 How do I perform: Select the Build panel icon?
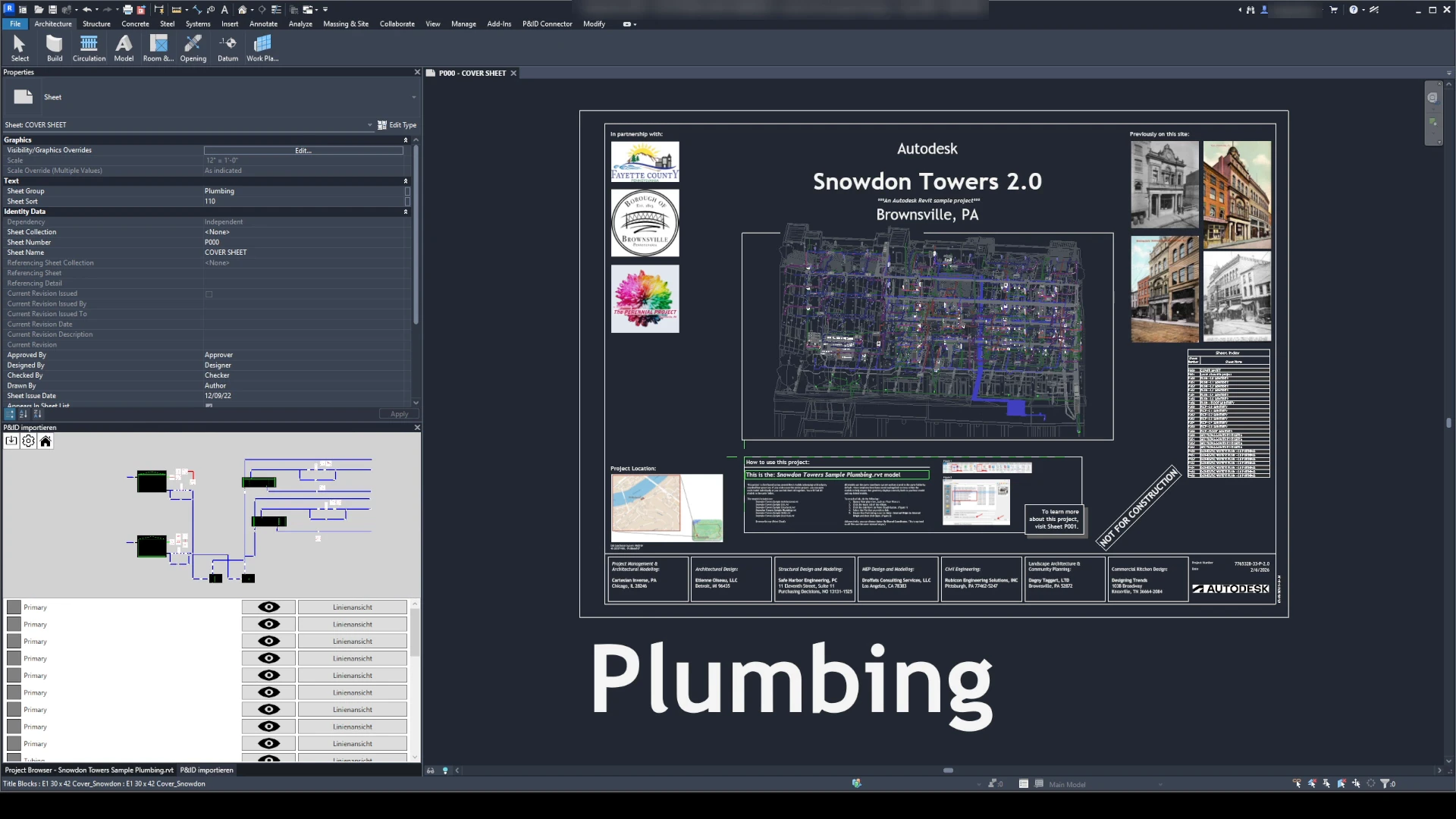tap(55, 49)
